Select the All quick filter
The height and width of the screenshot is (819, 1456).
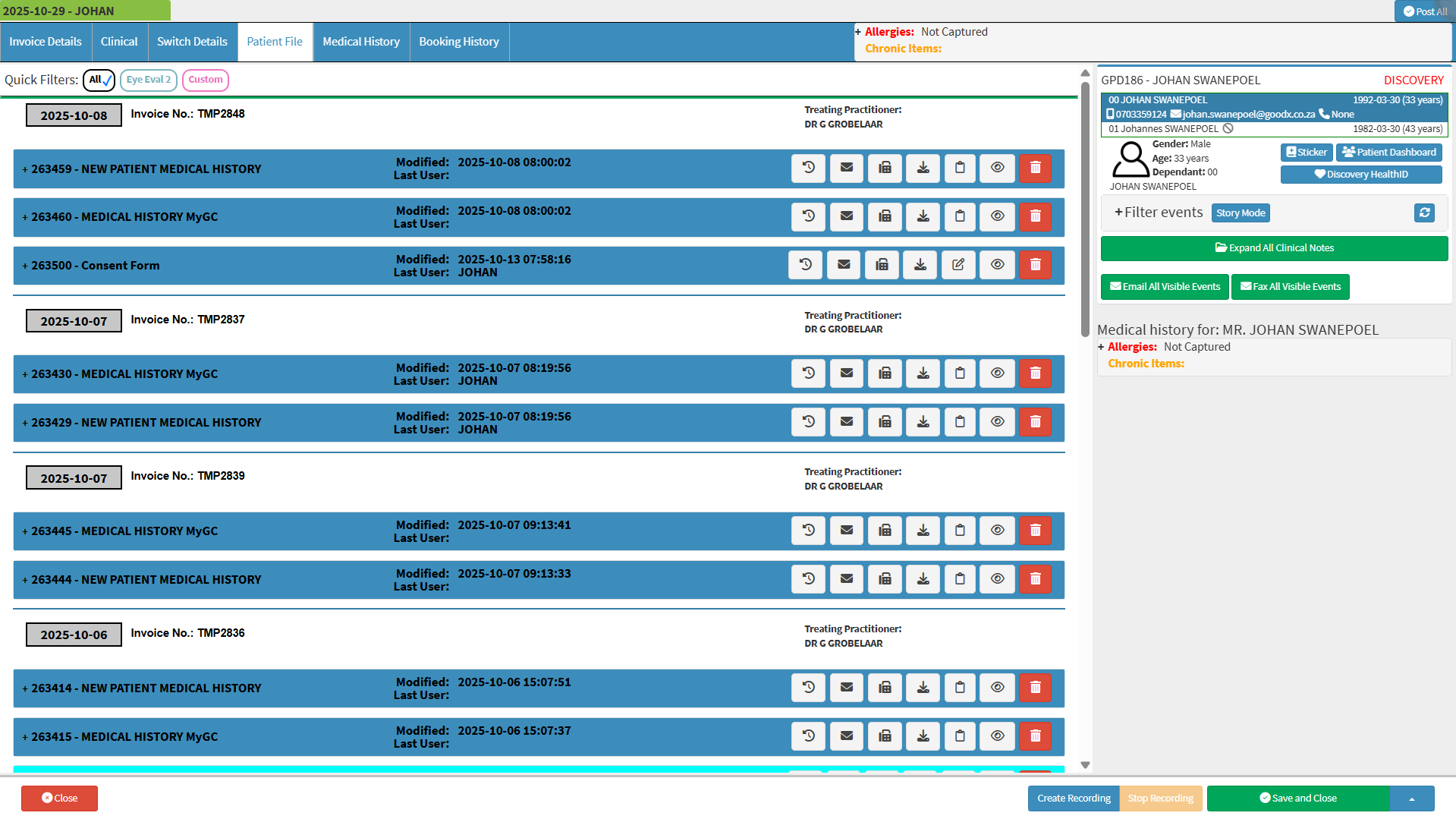[x=99, y=80]
